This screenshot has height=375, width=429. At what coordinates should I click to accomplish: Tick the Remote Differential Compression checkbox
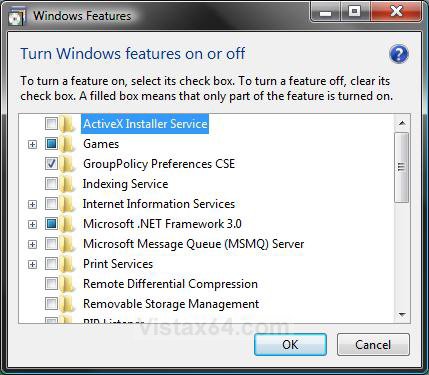51,284
